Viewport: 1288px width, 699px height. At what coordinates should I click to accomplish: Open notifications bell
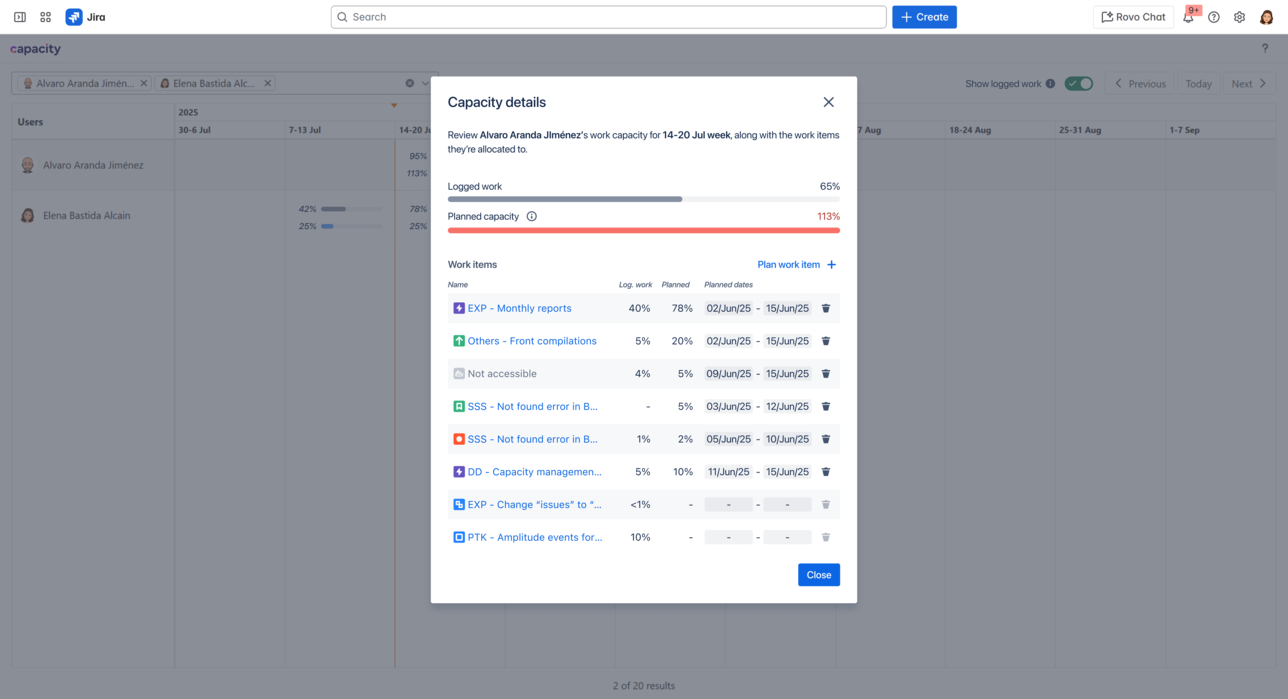pyautogui.click(x=1188, y=17)
